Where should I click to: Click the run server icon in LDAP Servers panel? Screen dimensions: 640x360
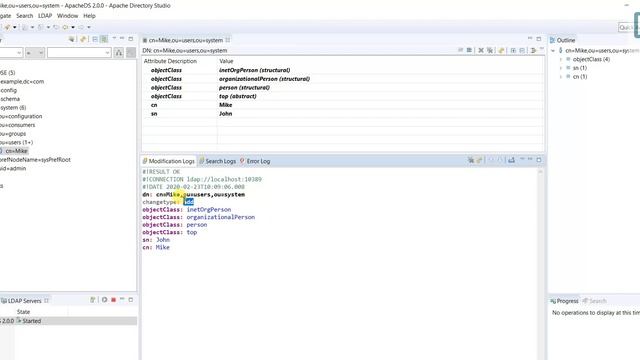tap(104, 300)
